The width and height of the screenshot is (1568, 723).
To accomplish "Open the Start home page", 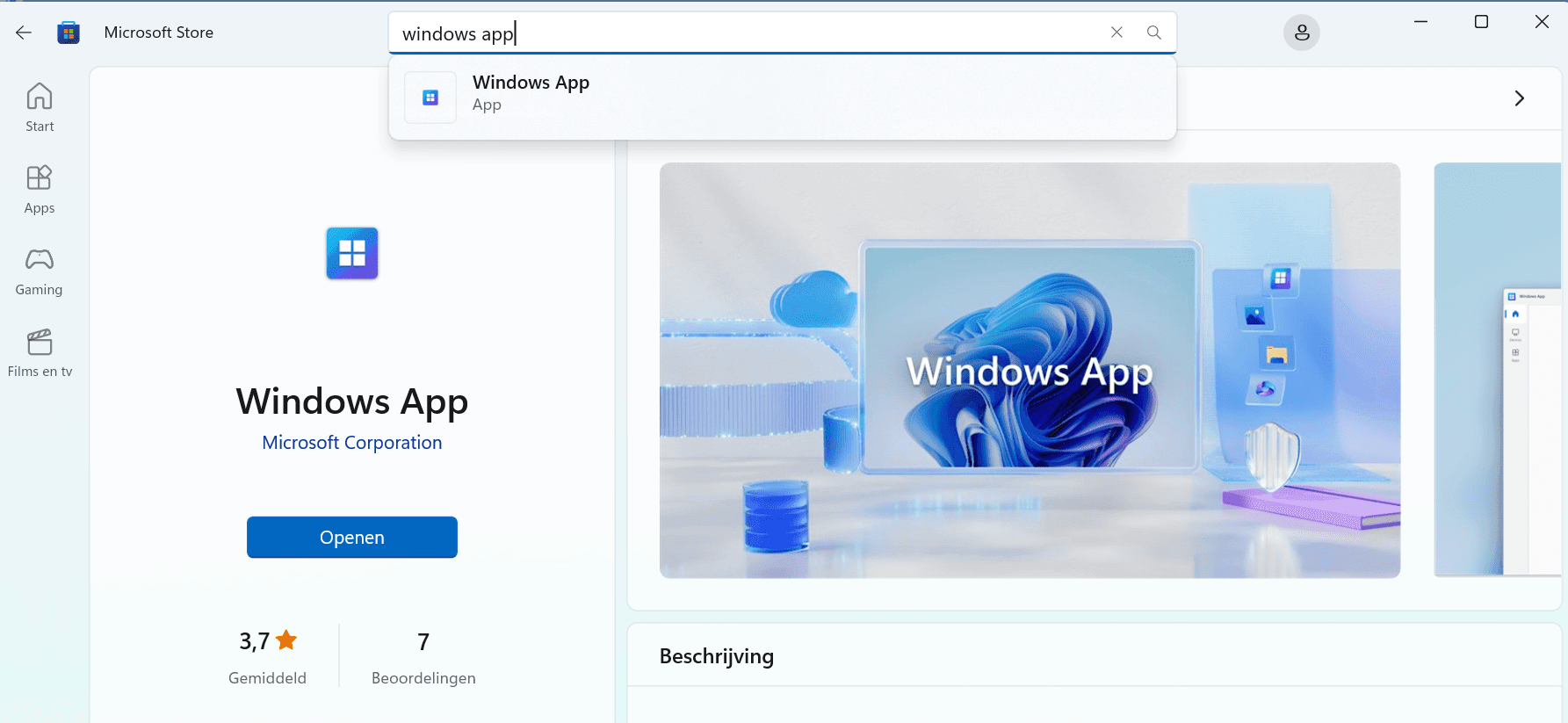I will [40, 107].
